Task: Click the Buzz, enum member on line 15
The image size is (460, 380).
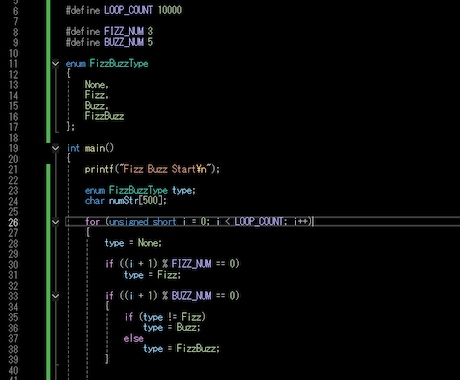Action: (x=96, y=106)
